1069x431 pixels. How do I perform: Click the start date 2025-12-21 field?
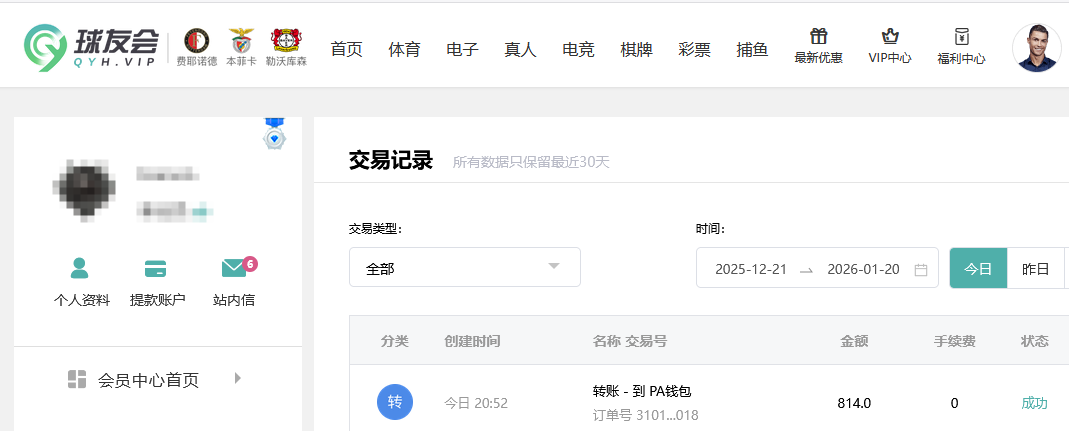tap(750, 269)
